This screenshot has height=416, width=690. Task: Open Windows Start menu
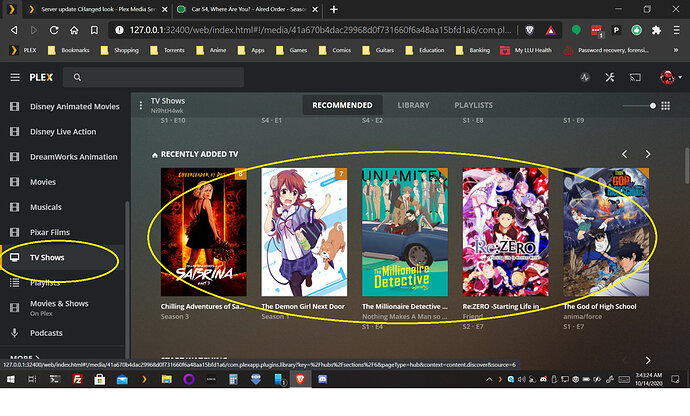[x=10, y=379]
